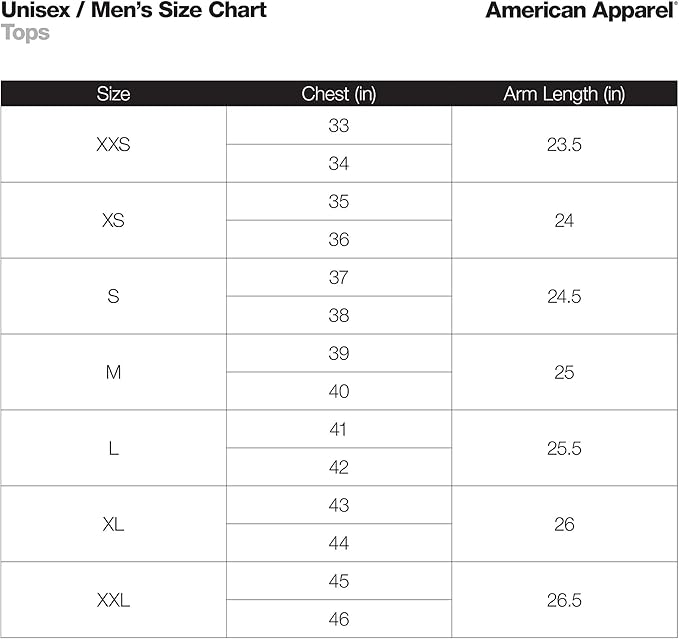Select the M size cell
This screenshot has height=639, width=679.
pos(113,372)
